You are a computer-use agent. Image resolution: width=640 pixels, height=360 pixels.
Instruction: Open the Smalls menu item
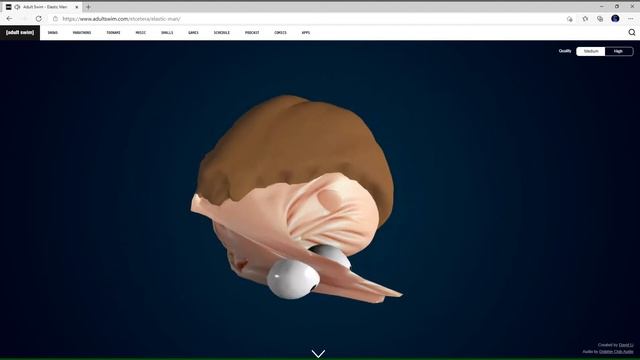(167, 33)
